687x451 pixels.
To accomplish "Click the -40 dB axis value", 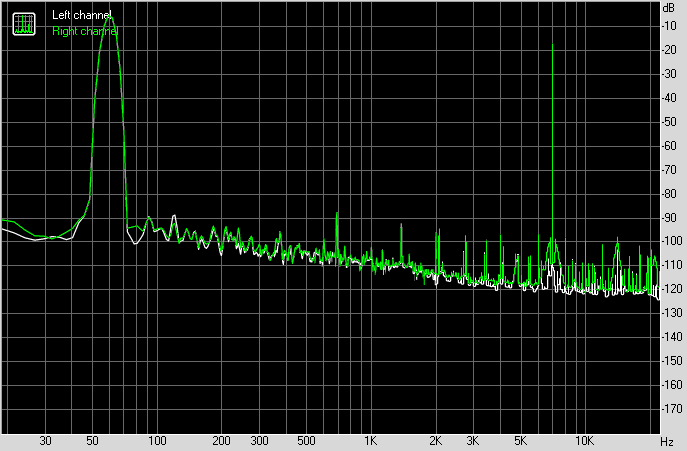I will coord(669,98).
